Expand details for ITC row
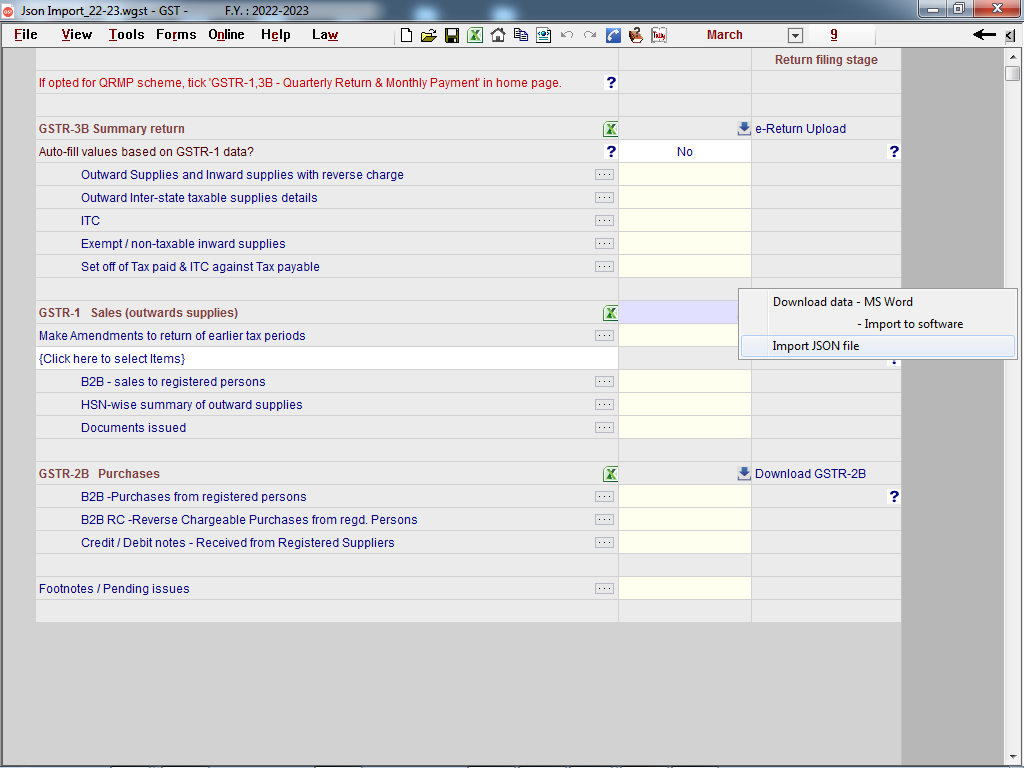 point(604,221)
